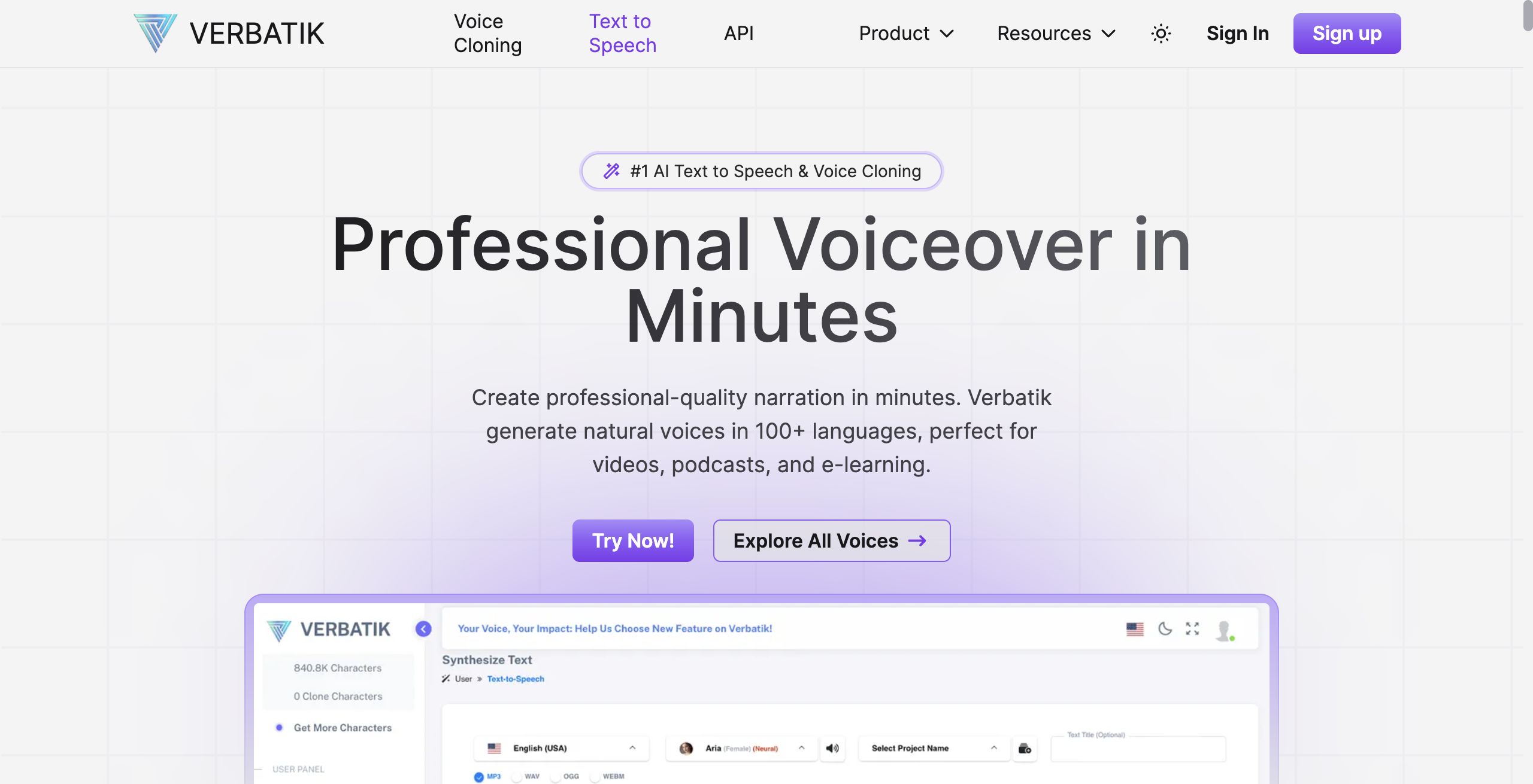This screenshot has height=784, width=1533.
Task: Click the 0 Clone Characters text
Action: tap(338, 696)
